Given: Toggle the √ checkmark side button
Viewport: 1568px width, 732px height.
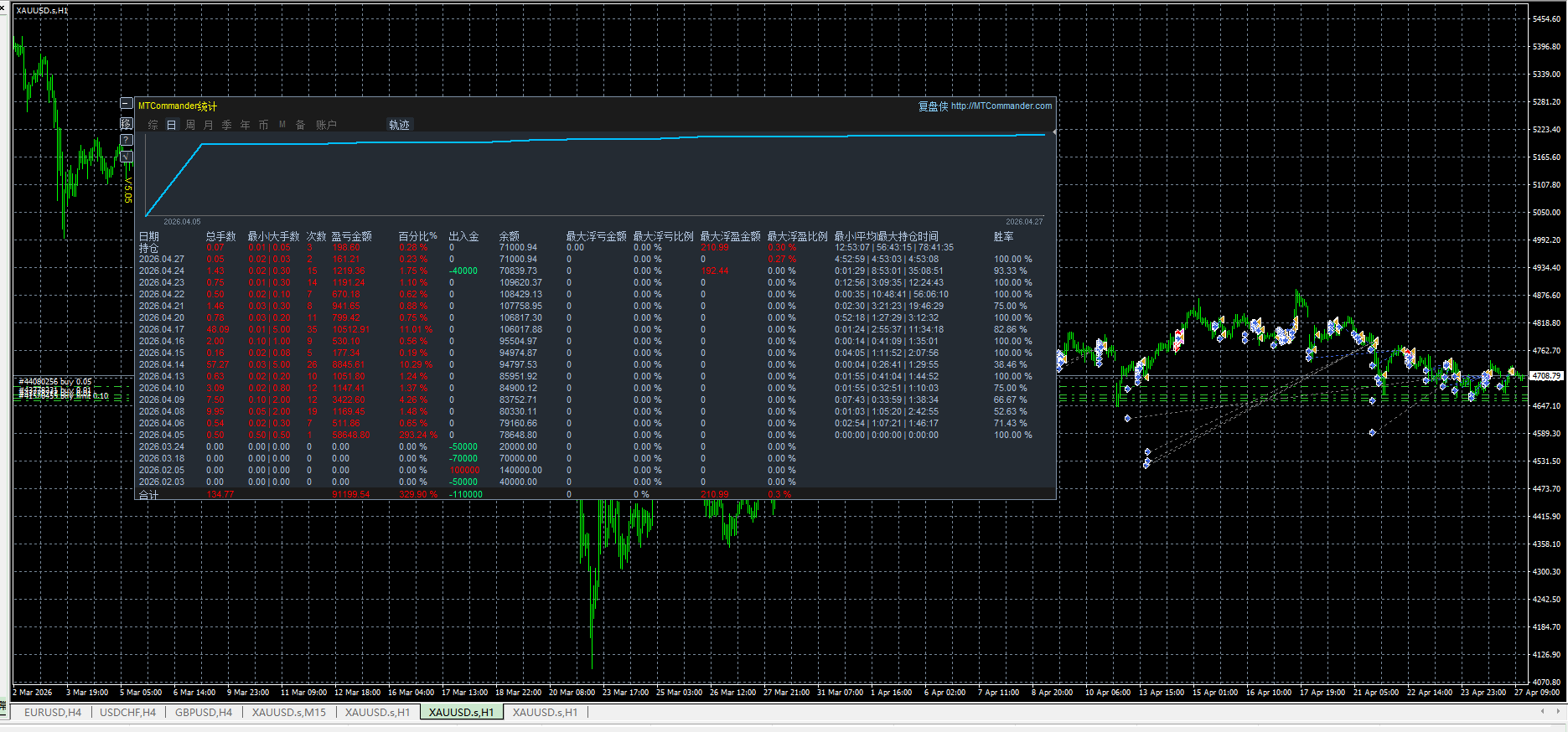Looking at the screenshot, I should click(x=127, y=157).
